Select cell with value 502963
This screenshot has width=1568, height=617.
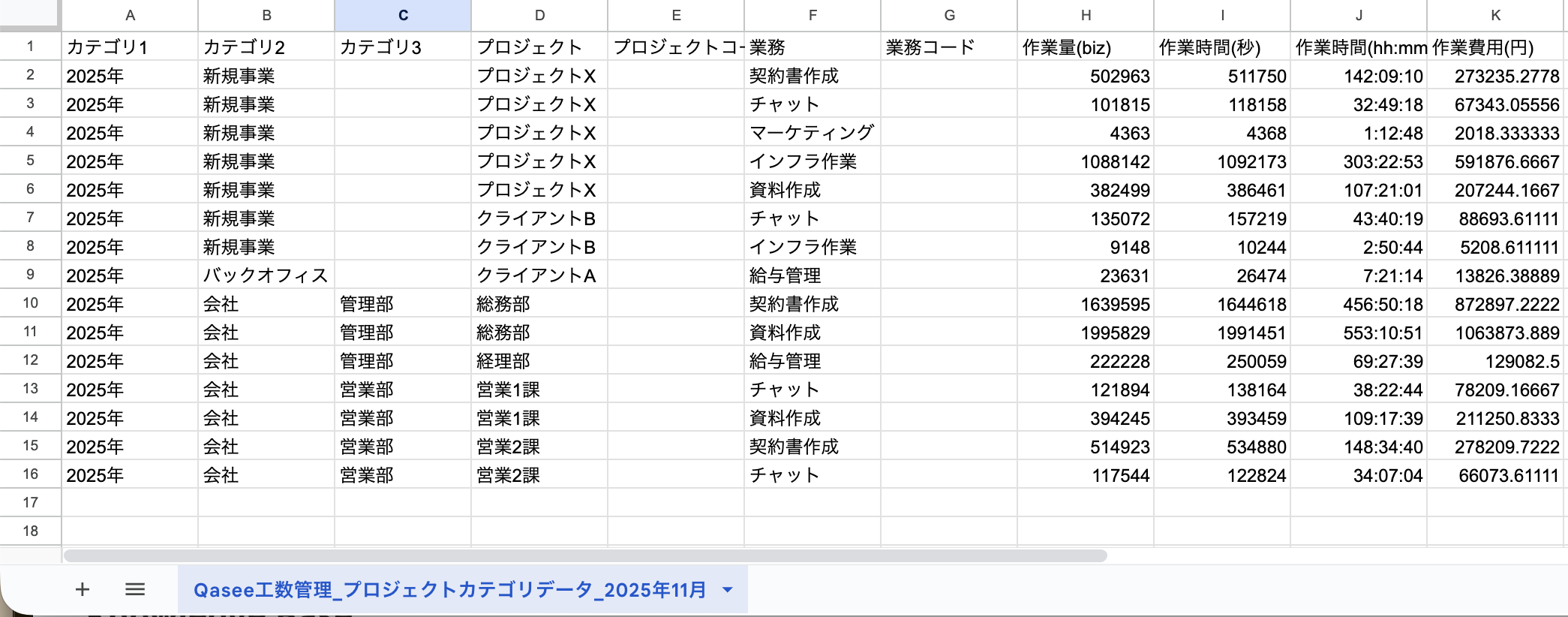coord(1086,75)
